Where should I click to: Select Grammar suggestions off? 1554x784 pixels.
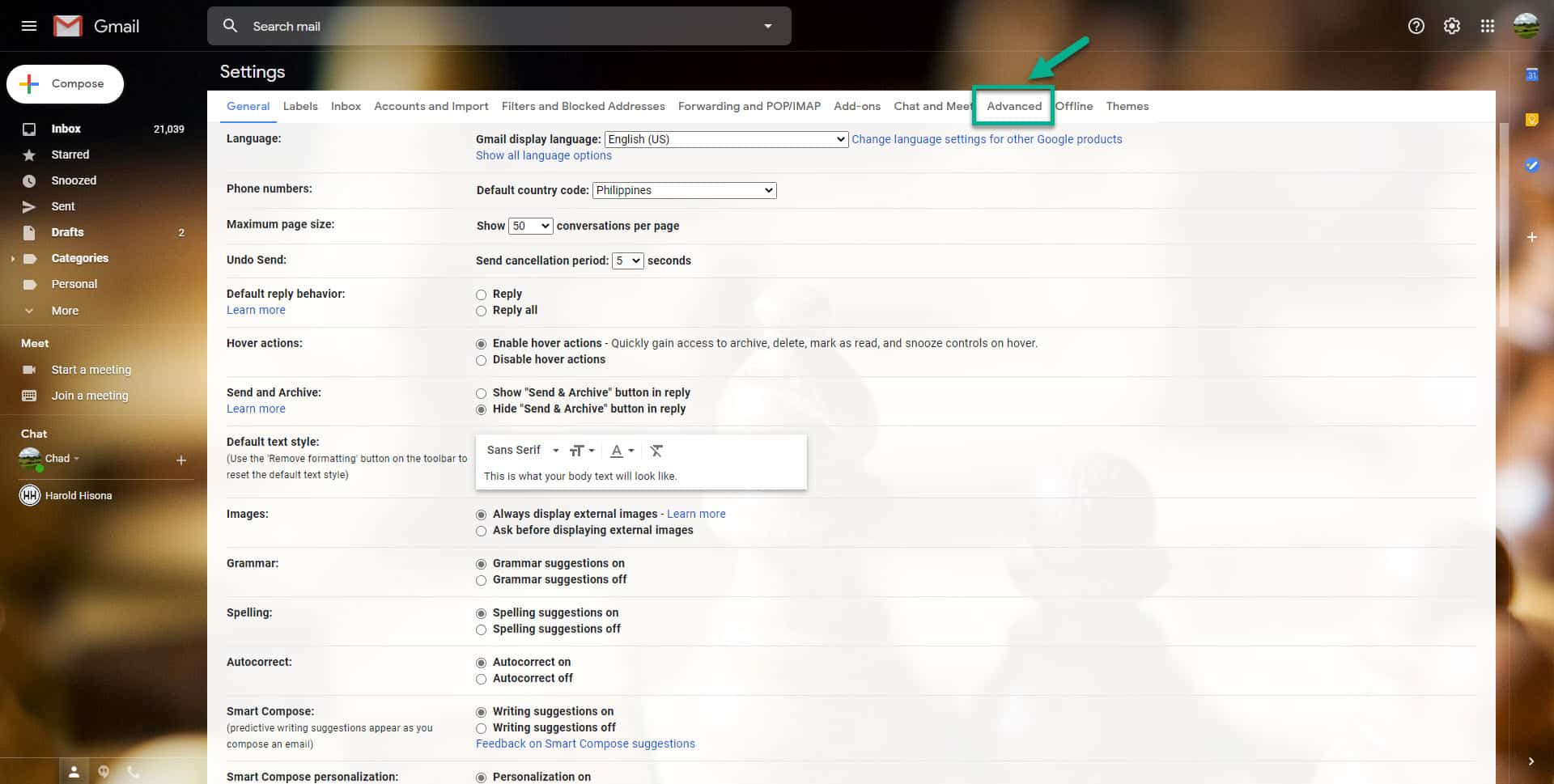pos(481,580)
